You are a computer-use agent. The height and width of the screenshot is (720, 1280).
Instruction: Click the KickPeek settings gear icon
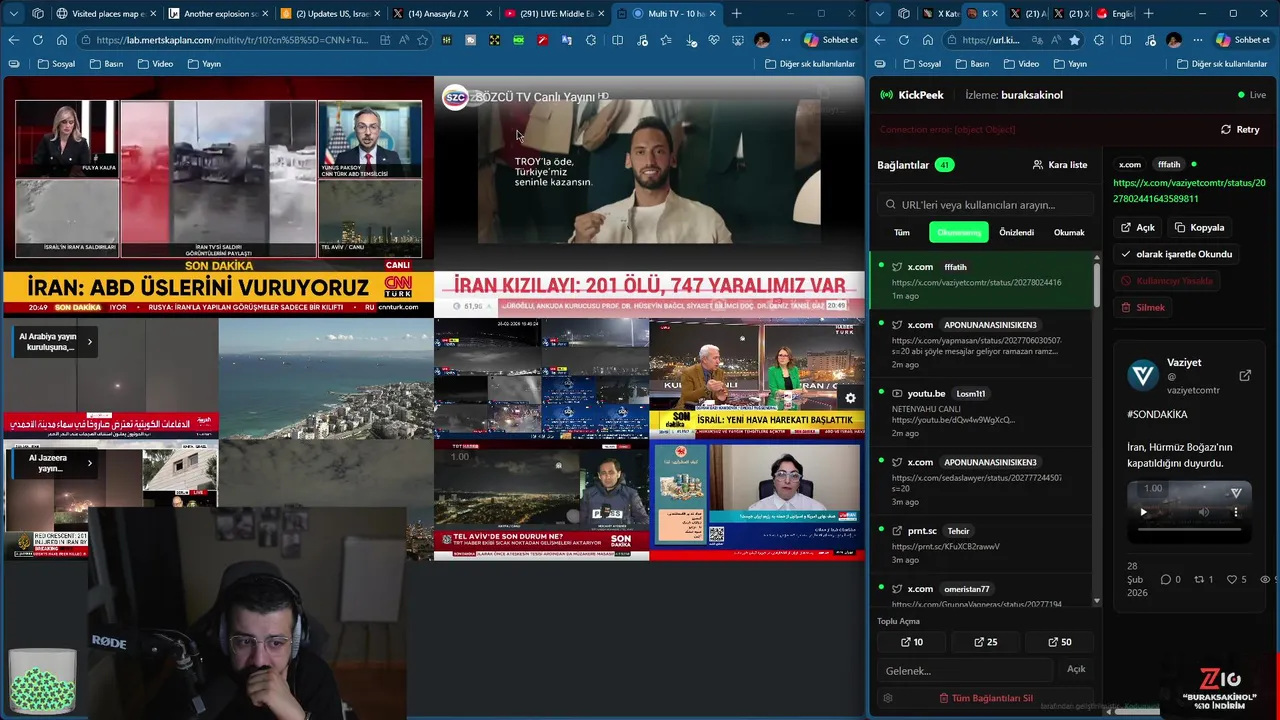pos(888,698)
